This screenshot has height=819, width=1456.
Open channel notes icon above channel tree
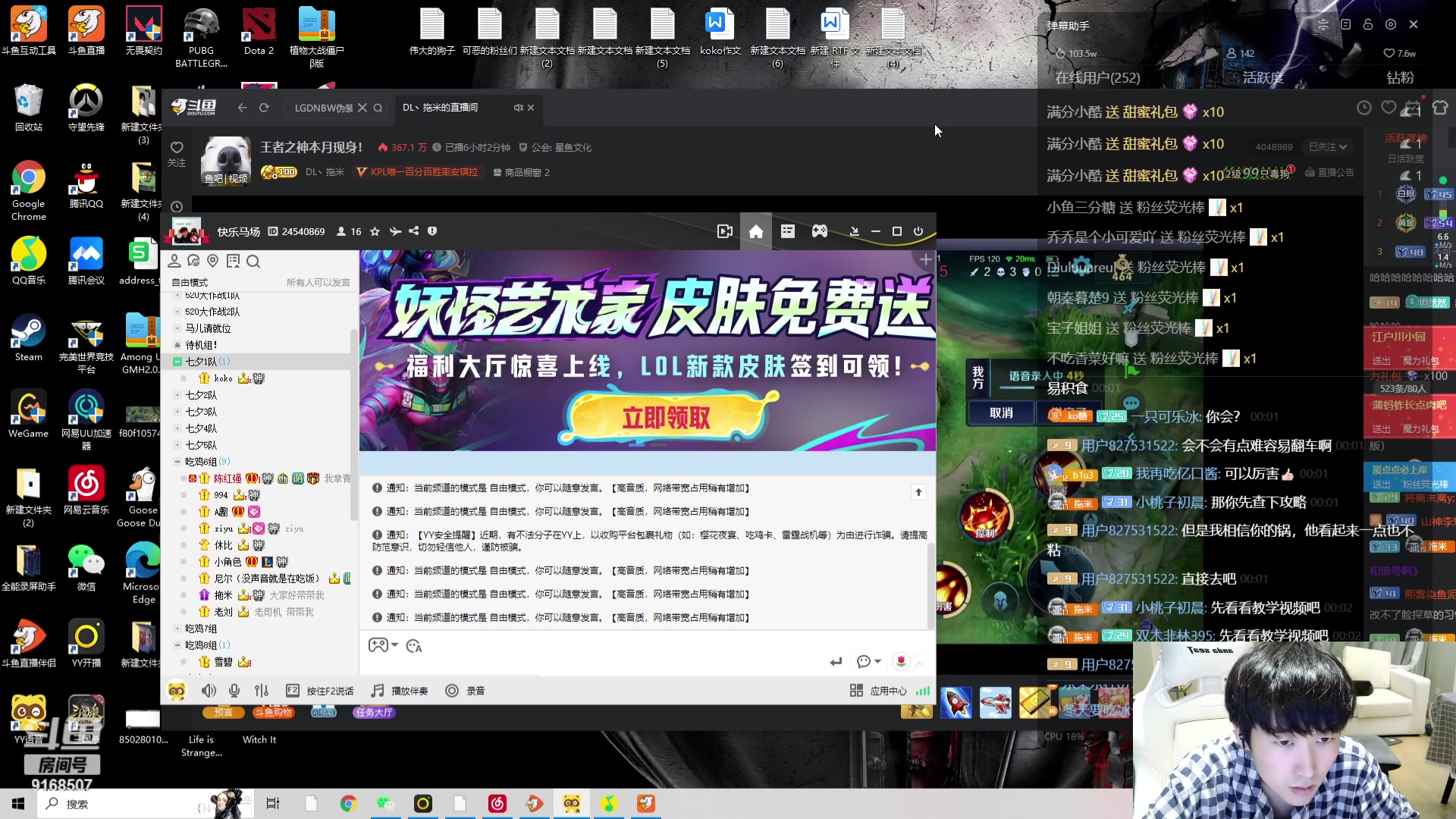[233, 261]
